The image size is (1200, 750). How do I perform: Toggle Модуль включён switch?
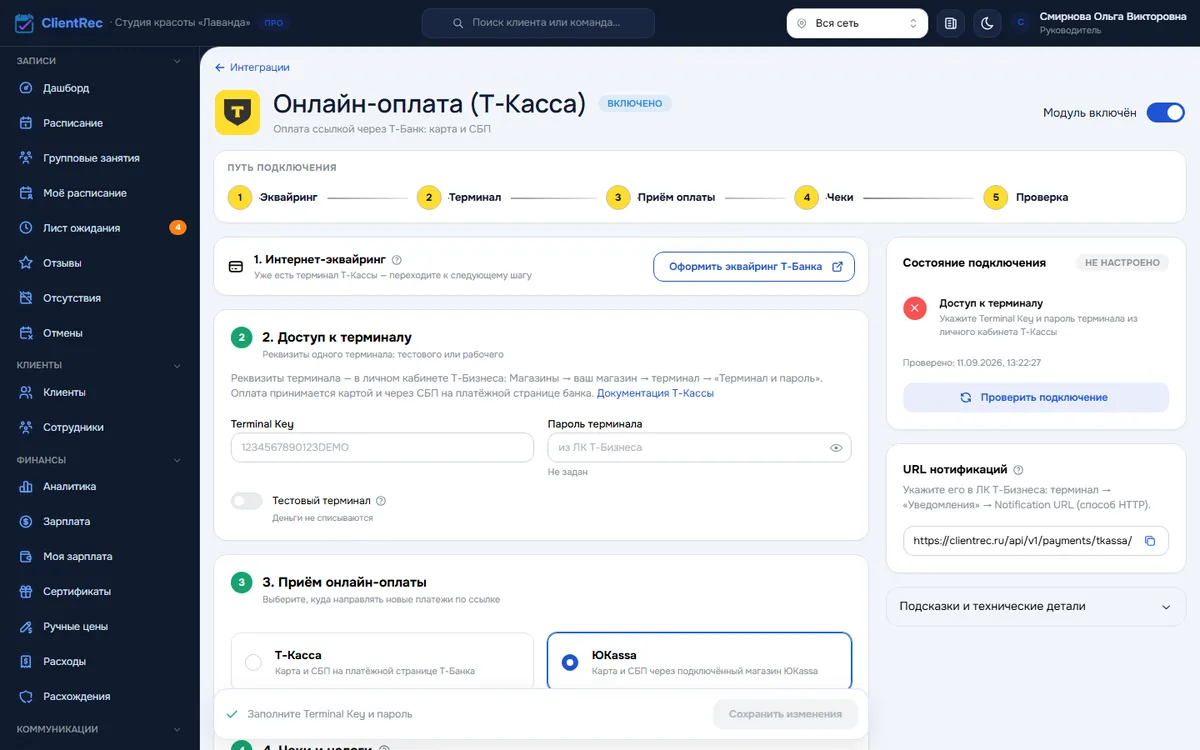point(1165,113)
